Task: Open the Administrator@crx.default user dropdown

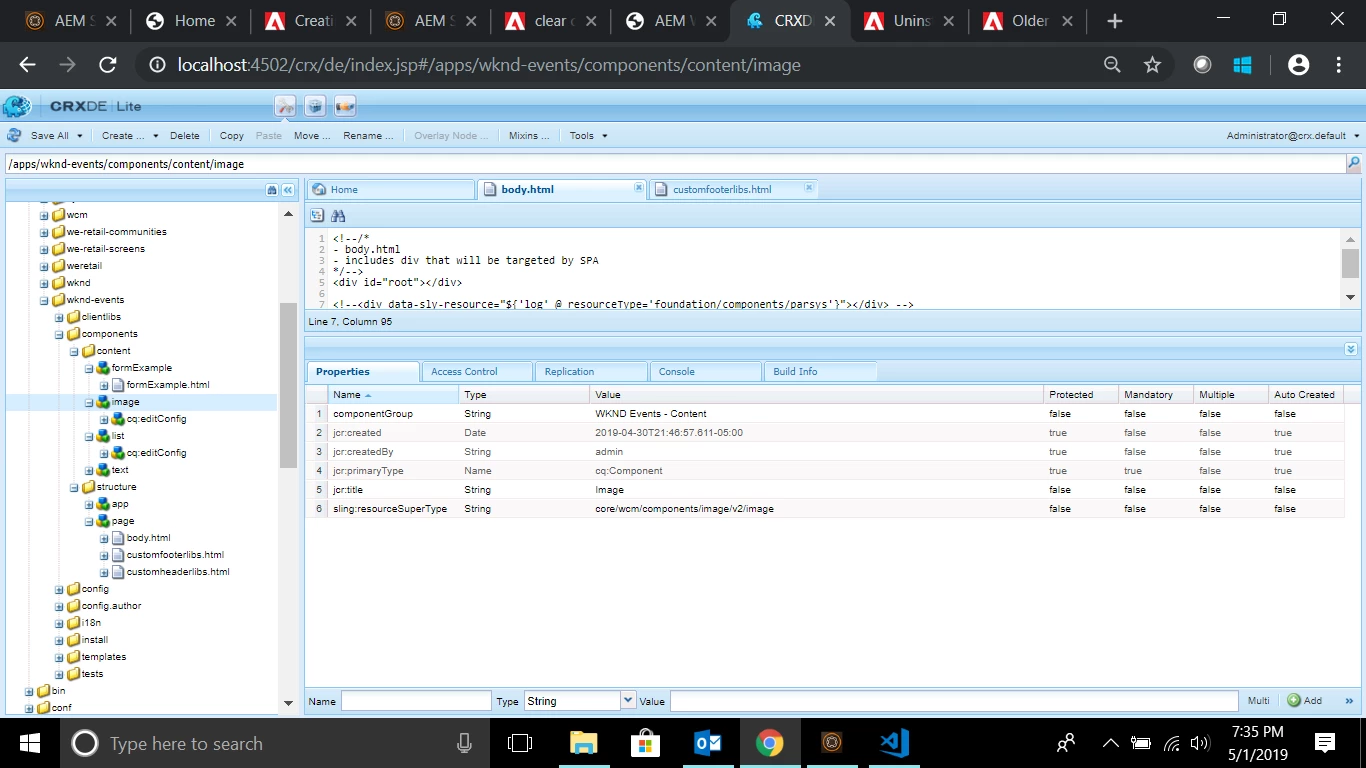Action: pos(1293,135)
